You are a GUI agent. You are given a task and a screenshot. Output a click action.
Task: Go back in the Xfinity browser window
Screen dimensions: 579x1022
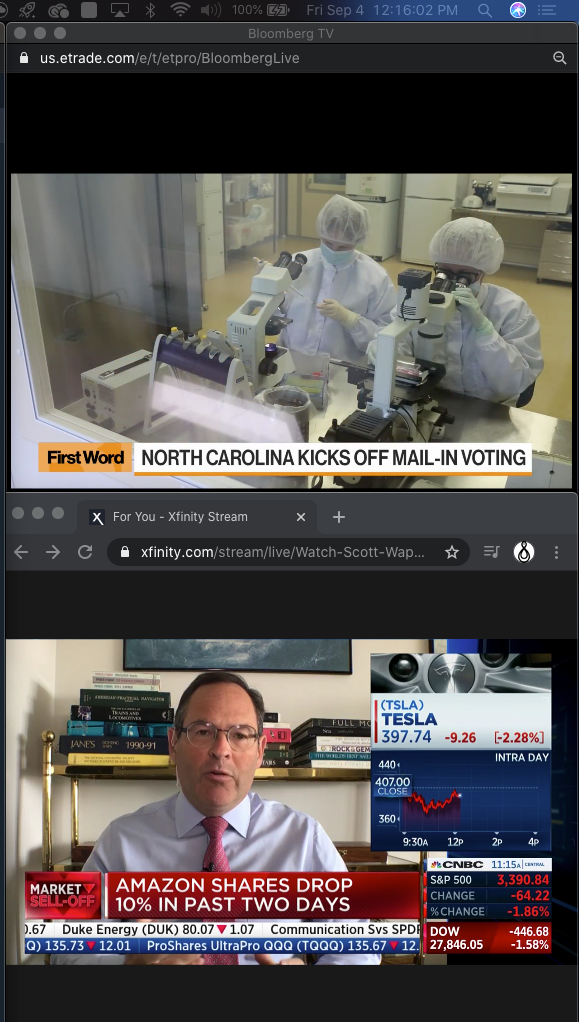click(21, 553)
